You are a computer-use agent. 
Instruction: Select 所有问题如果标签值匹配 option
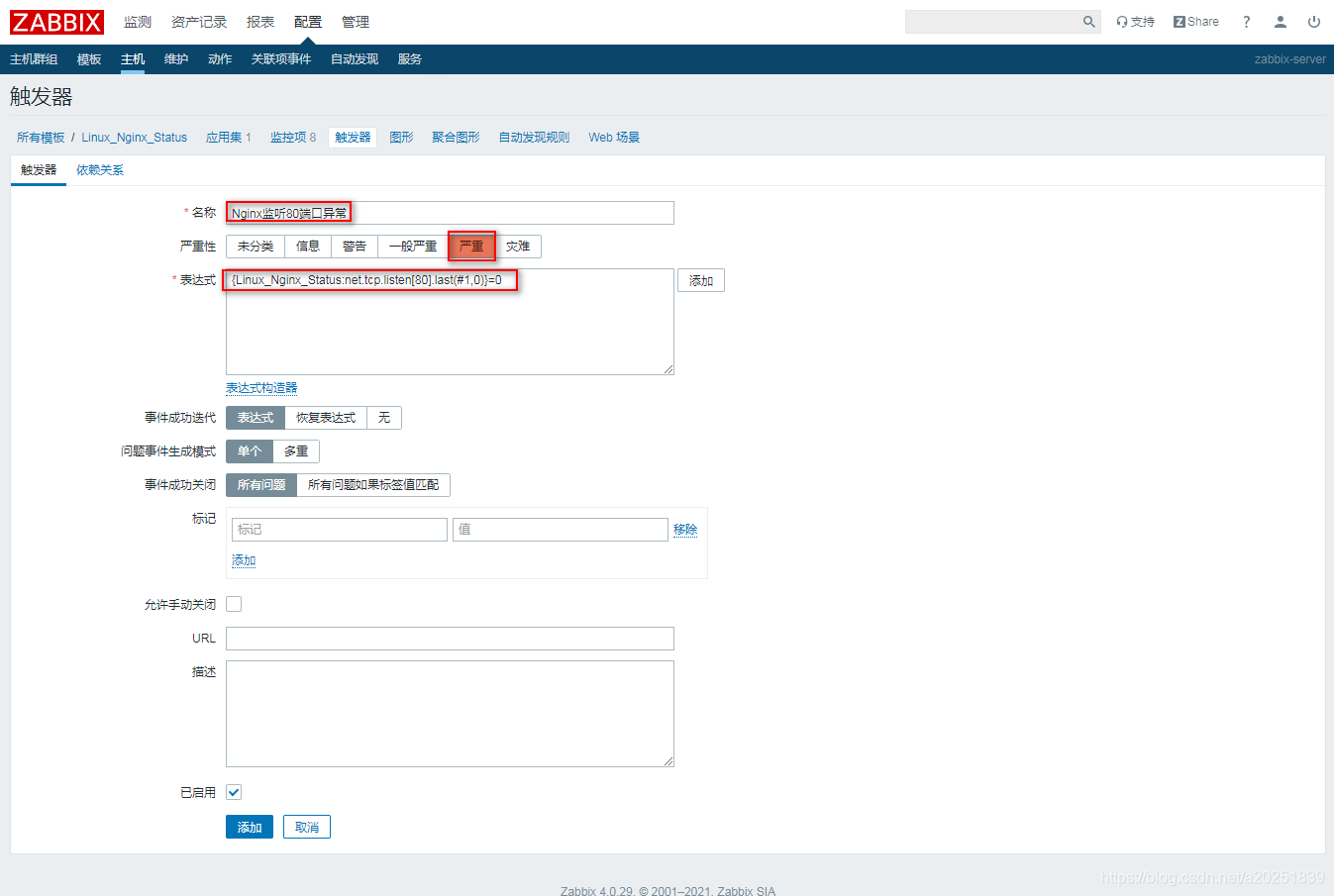pyautogui.click(x=373, y=485)
